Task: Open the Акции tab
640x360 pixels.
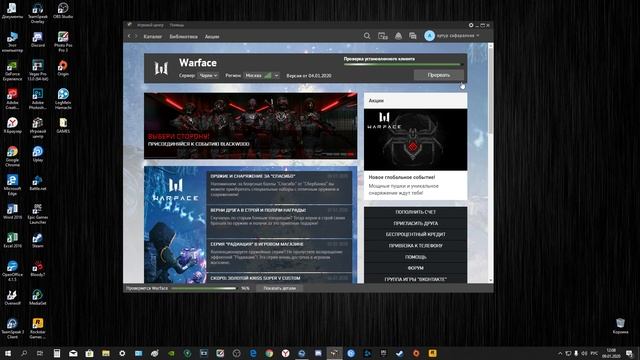Action: point(212,36)
